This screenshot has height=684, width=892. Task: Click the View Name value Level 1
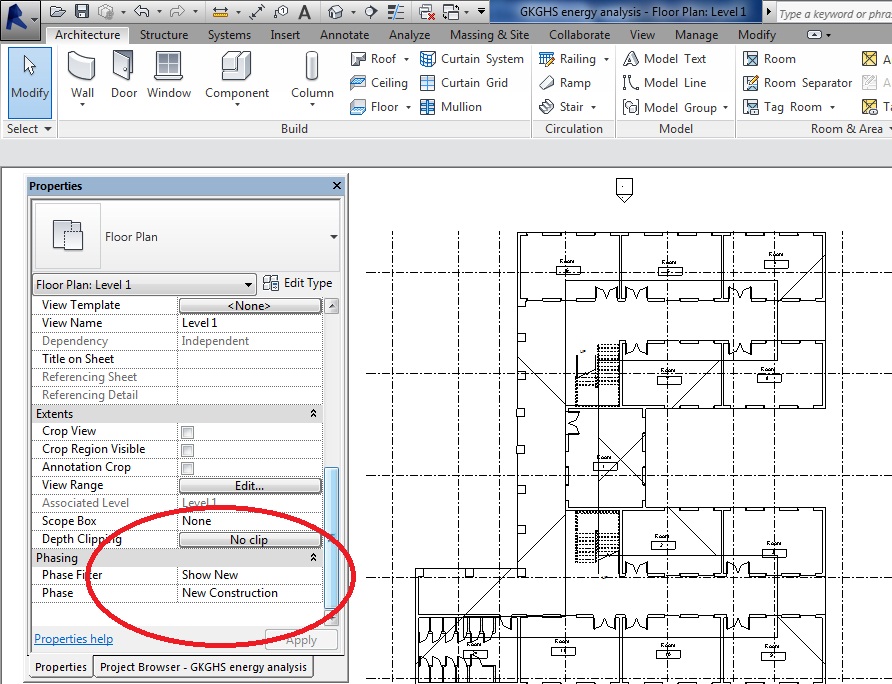click(250, 323)
